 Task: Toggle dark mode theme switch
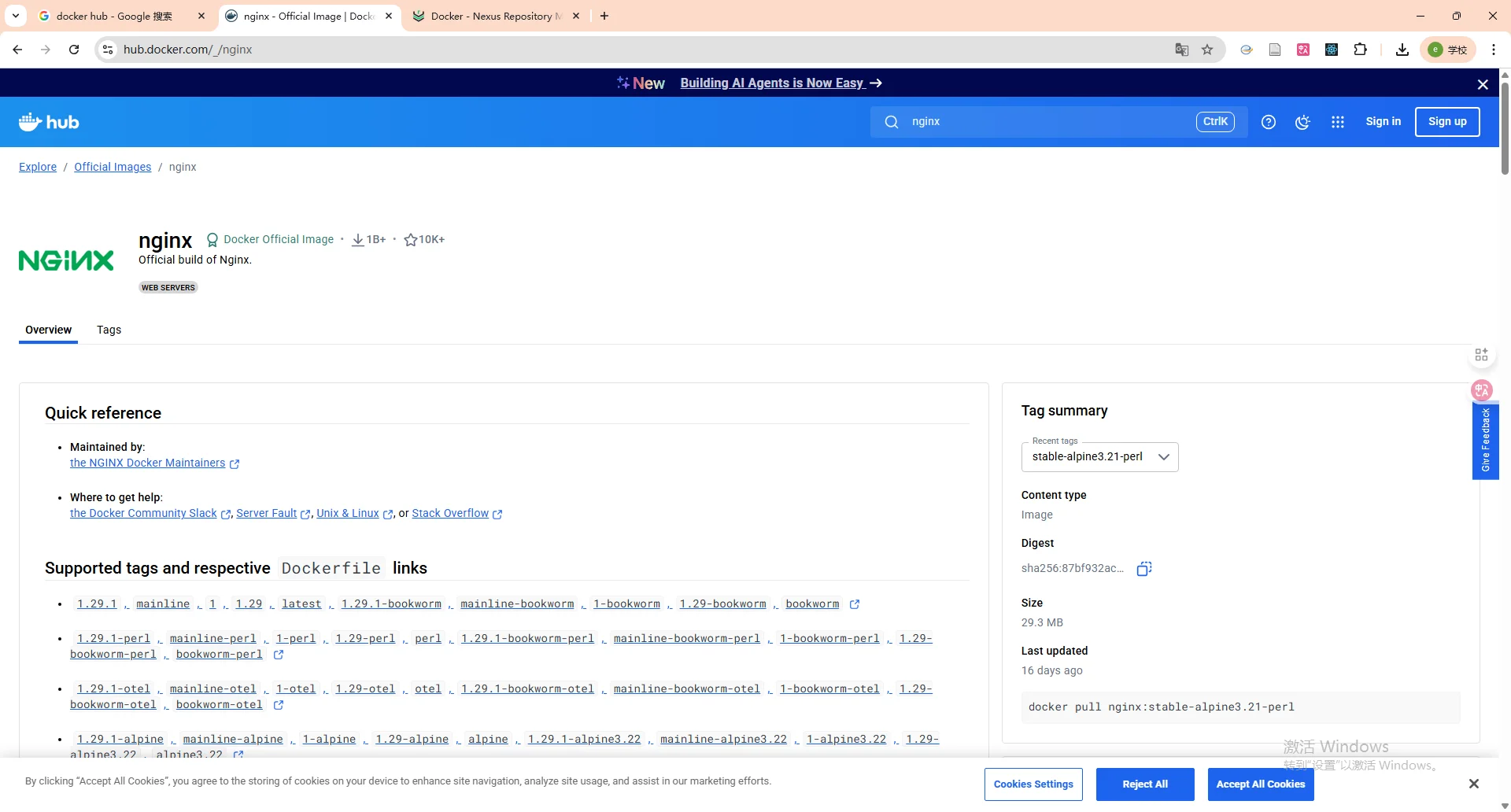[1302, 122]
